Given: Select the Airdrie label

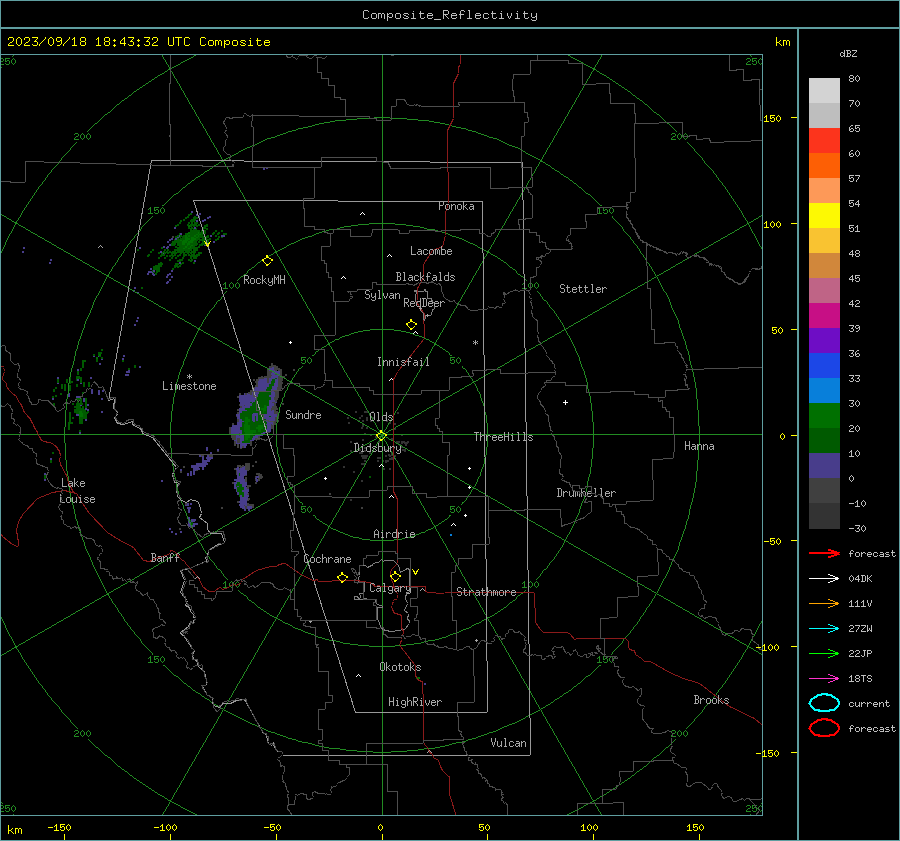Looking at the screenshot, I should 394,534.
